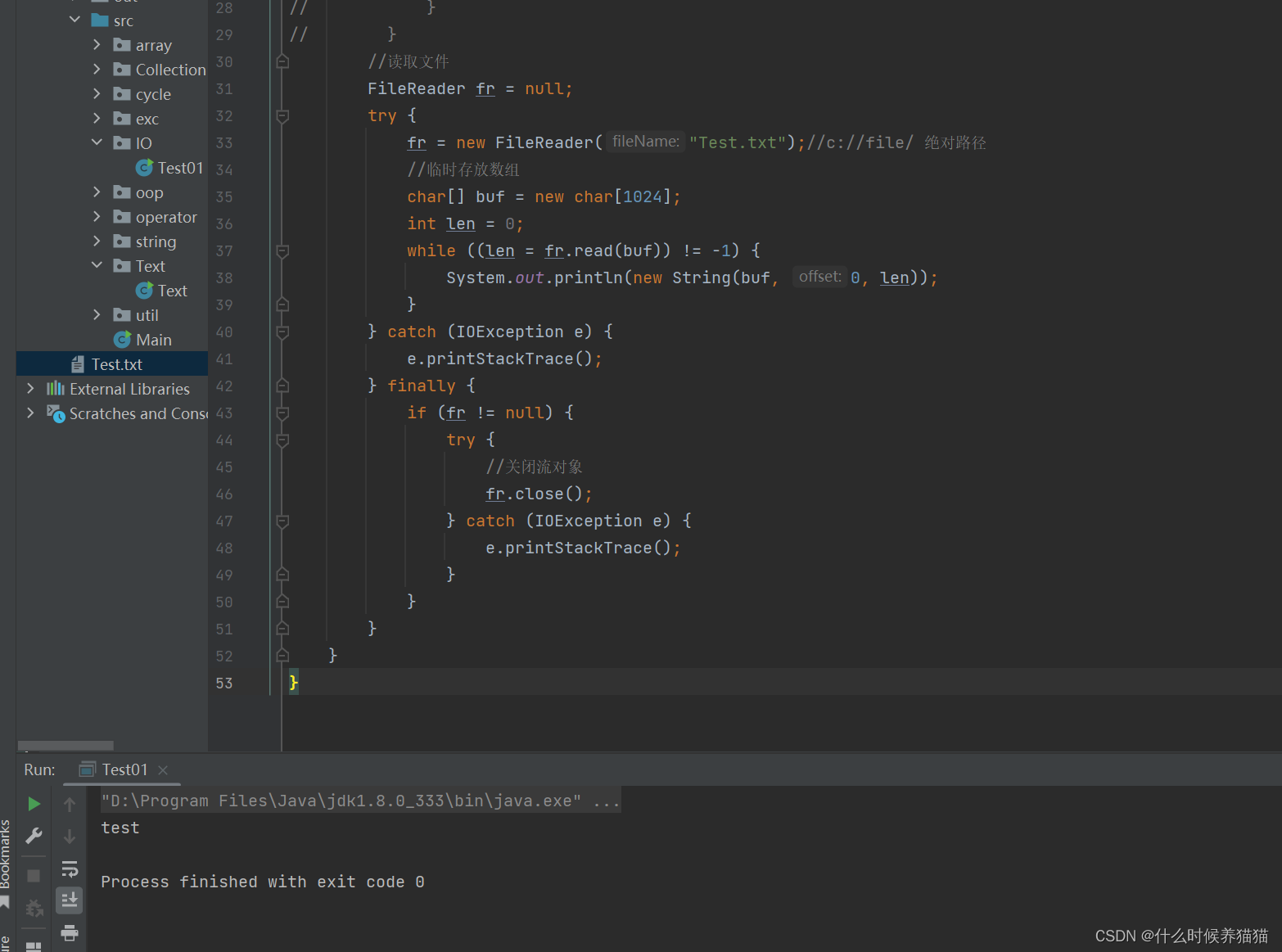The width and height of the screenshot is (1282, 952).
Task: Close the Test01 run tab
Action: click(162, 769)
